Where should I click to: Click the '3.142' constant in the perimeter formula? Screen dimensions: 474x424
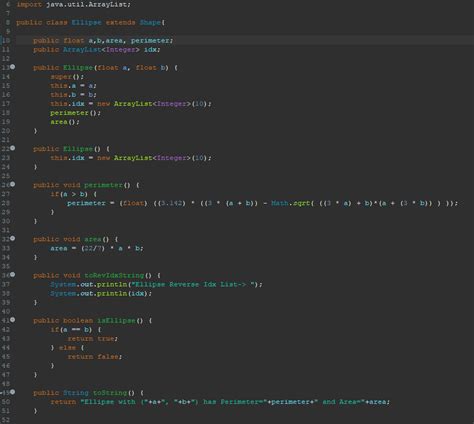coord(171,203)
